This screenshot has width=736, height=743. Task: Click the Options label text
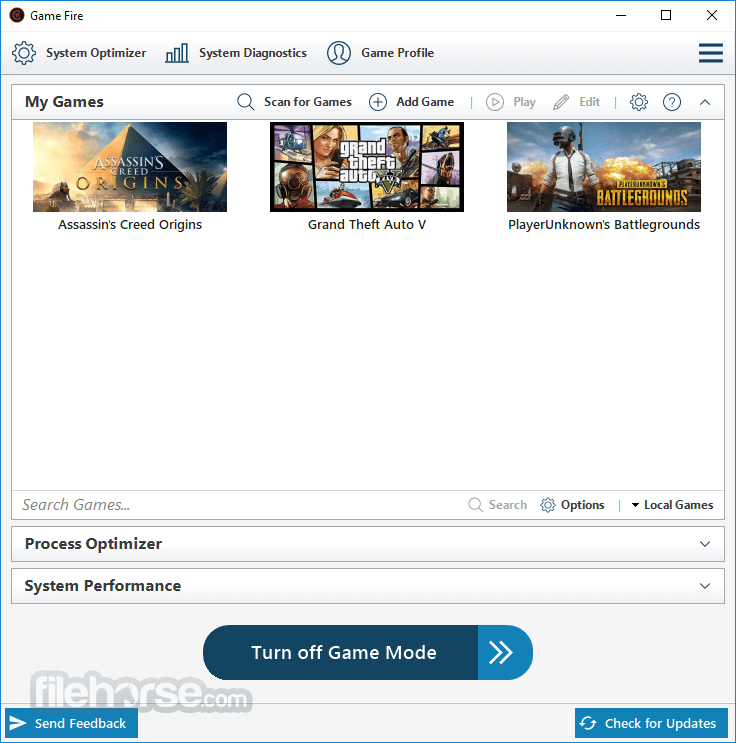click(x=582, y=505)
